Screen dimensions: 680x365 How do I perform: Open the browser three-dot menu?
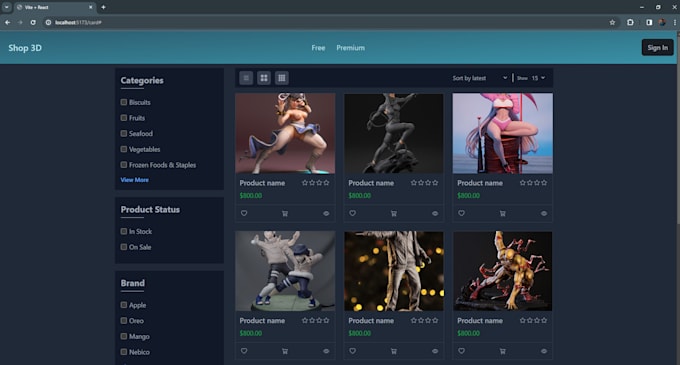pyautogui.click(x=675, y=22)
